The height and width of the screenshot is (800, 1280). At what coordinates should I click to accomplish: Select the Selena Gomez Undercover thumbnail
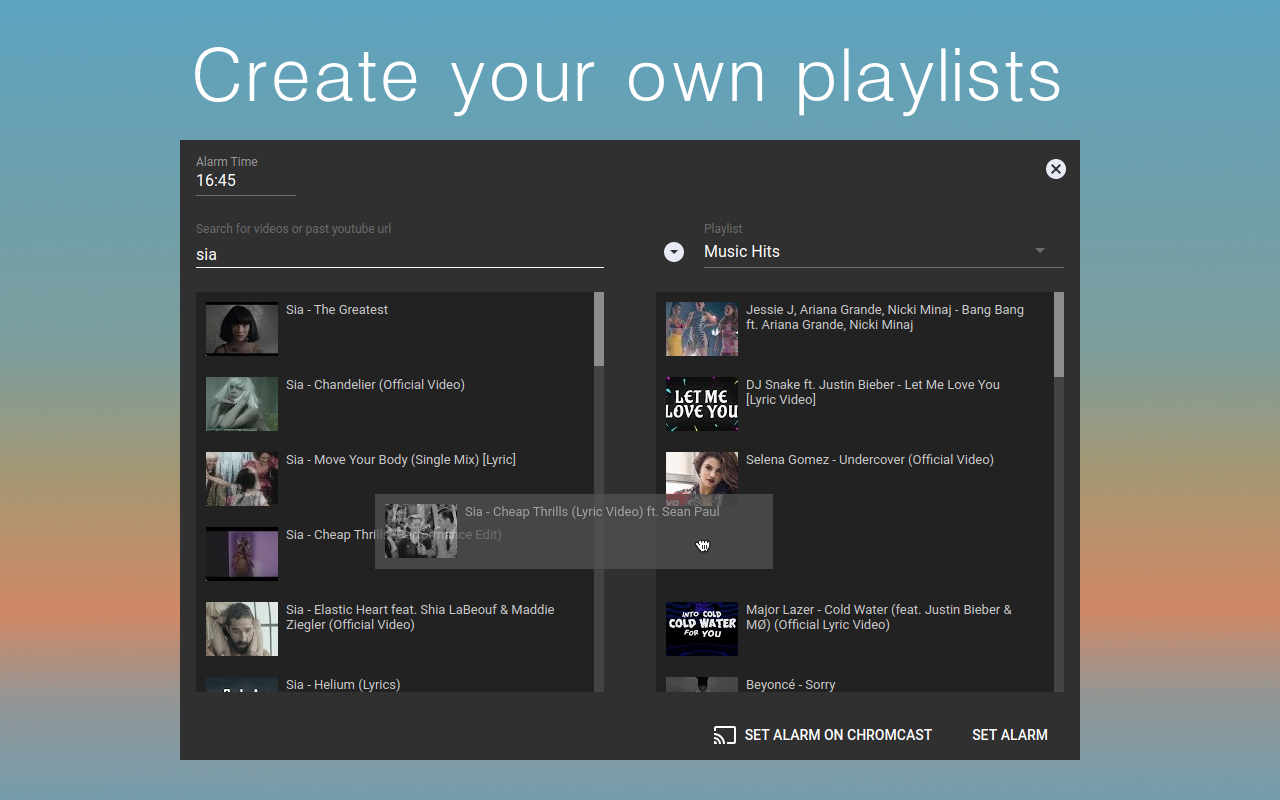702,479
